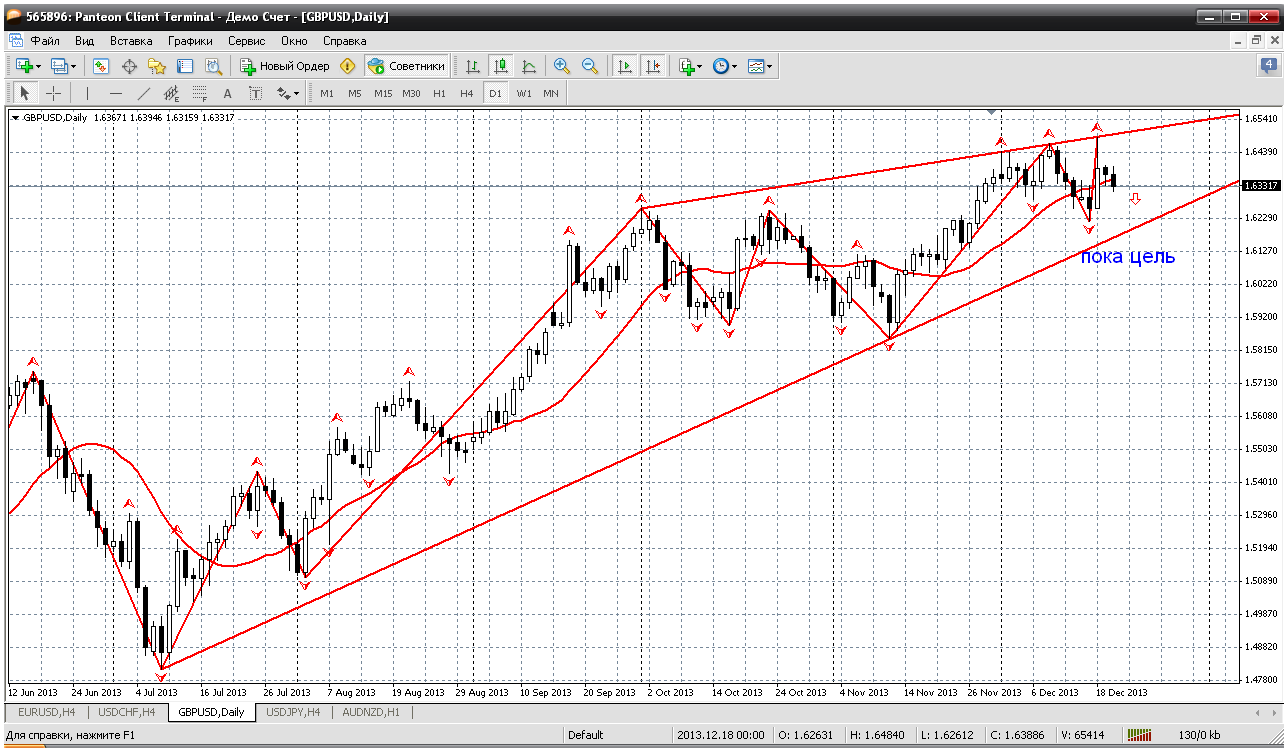Select the crosshair tool
This screenshot has height=748, width=1288.
click(x=53, y=93)
